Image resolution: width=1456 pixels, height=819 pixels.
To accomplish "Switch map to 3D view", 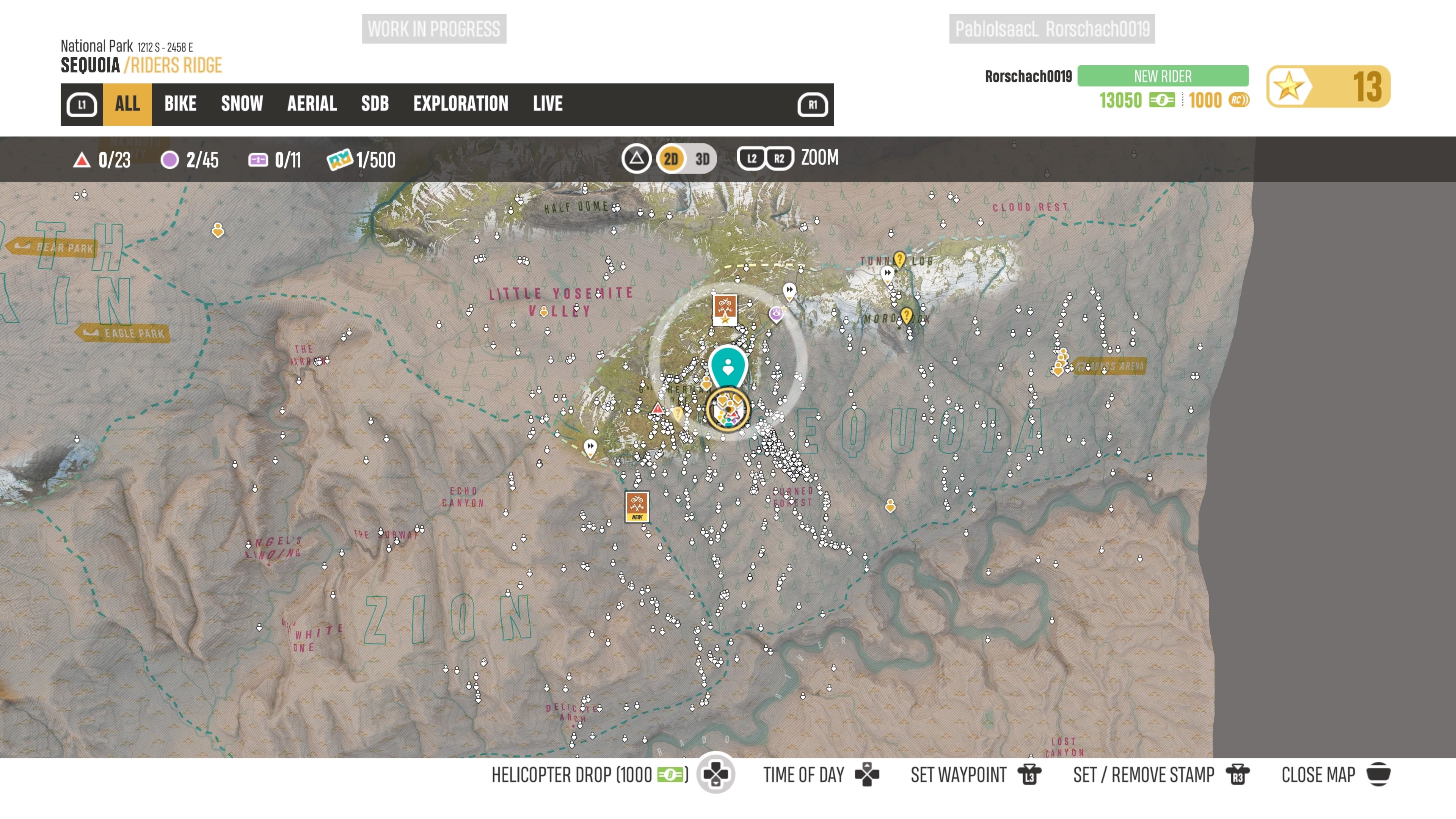I will point(702,159).
